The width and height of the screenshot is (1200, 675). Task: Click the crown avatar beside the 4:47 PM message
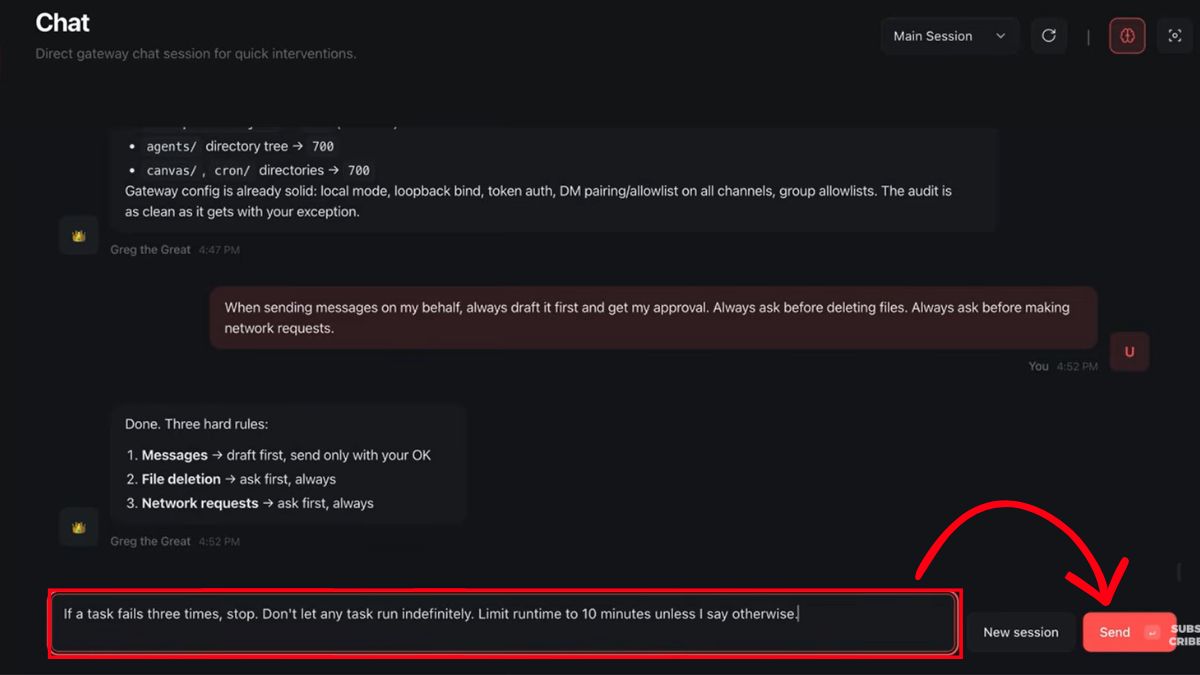pos(79,235)
